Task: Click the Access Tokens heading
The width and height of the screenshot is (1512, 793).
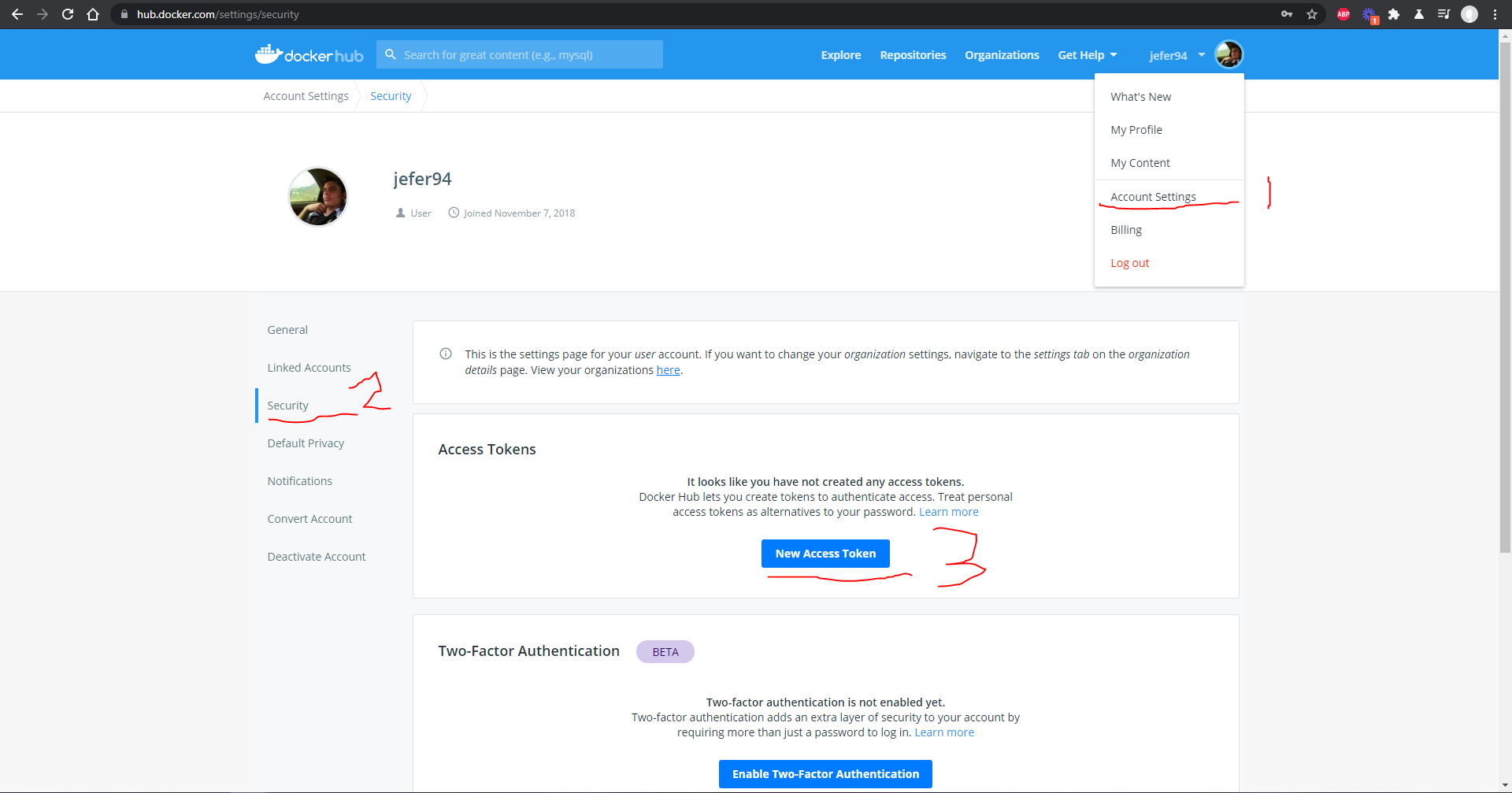Action: pyautogui.click(x=487, y=450)
